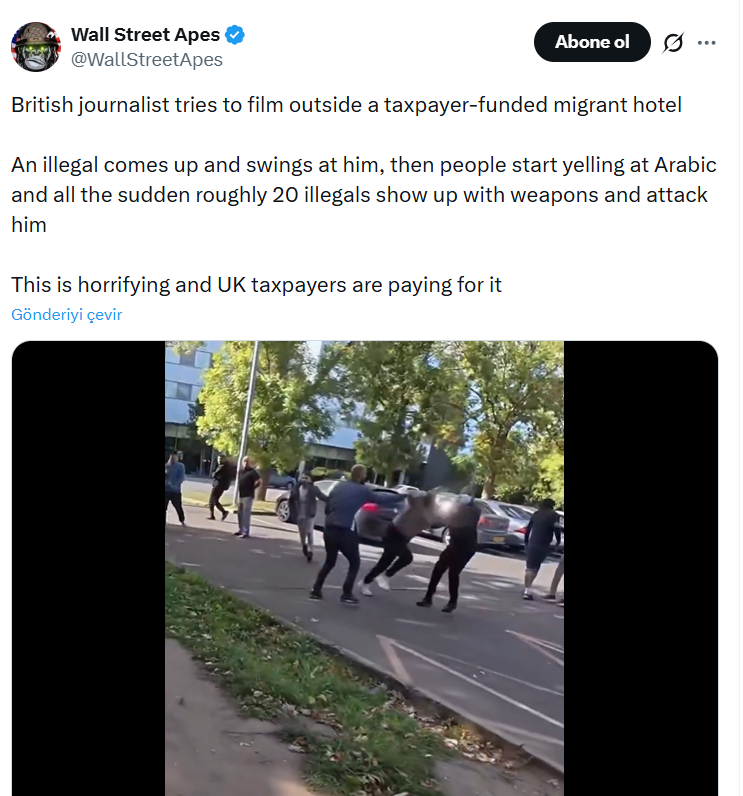Image resolution: width=743 pixels, height=796 pixels.
Task: Click the video's right black letterbox area
Action: tap(640, 569)
